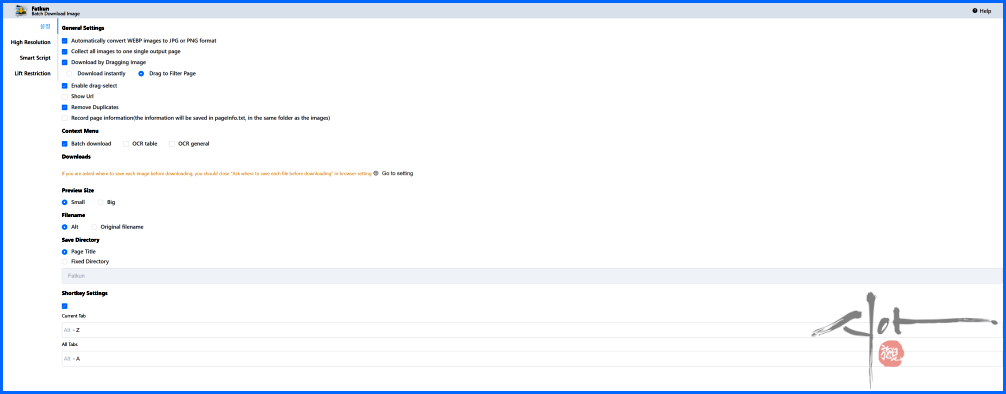1006x394 pixels.
Task: Click the Context Menu heading
Action: 80,131
